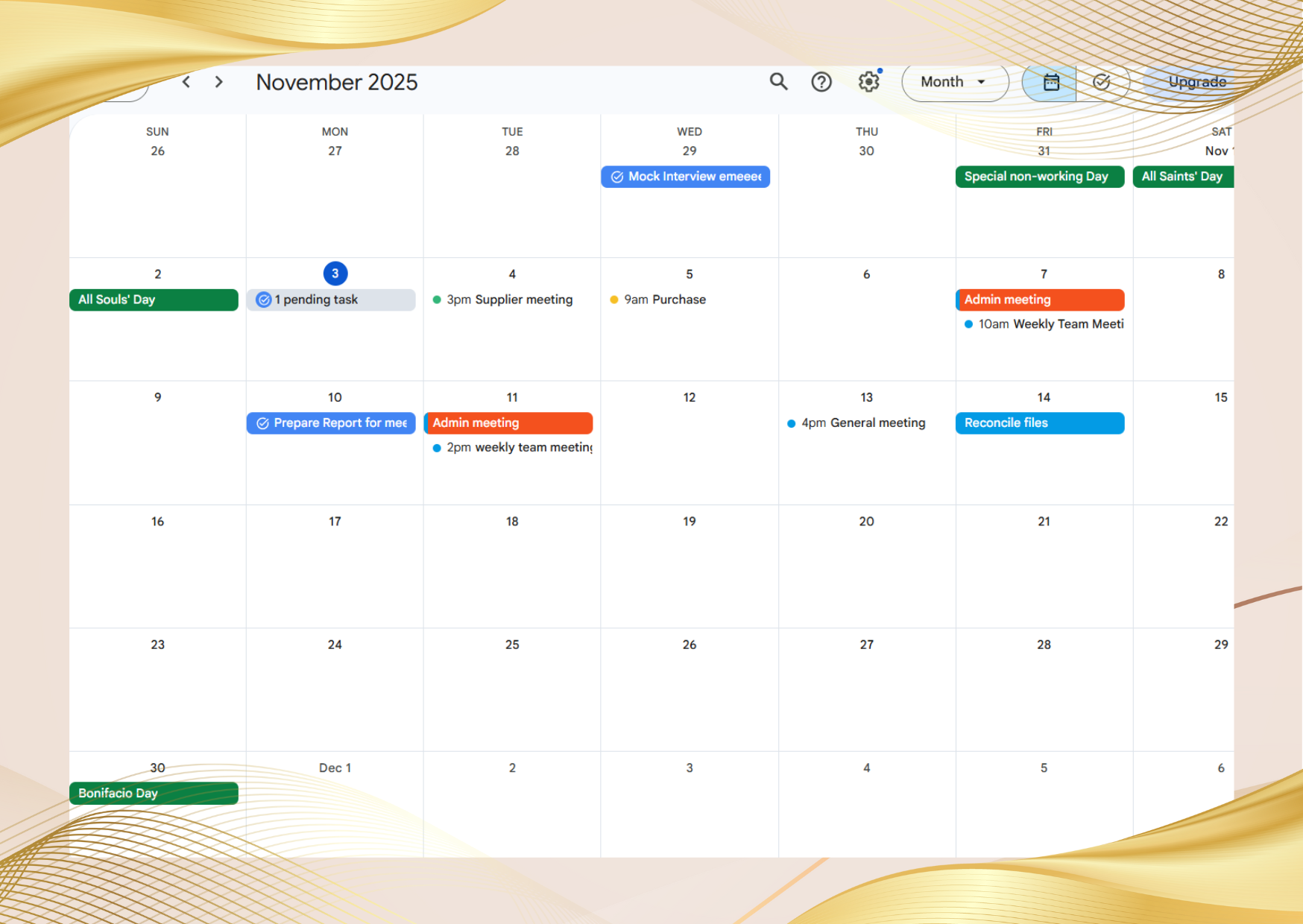
Task: Open Mock Interview task on Oct 29
Action: tap(685, 177)
